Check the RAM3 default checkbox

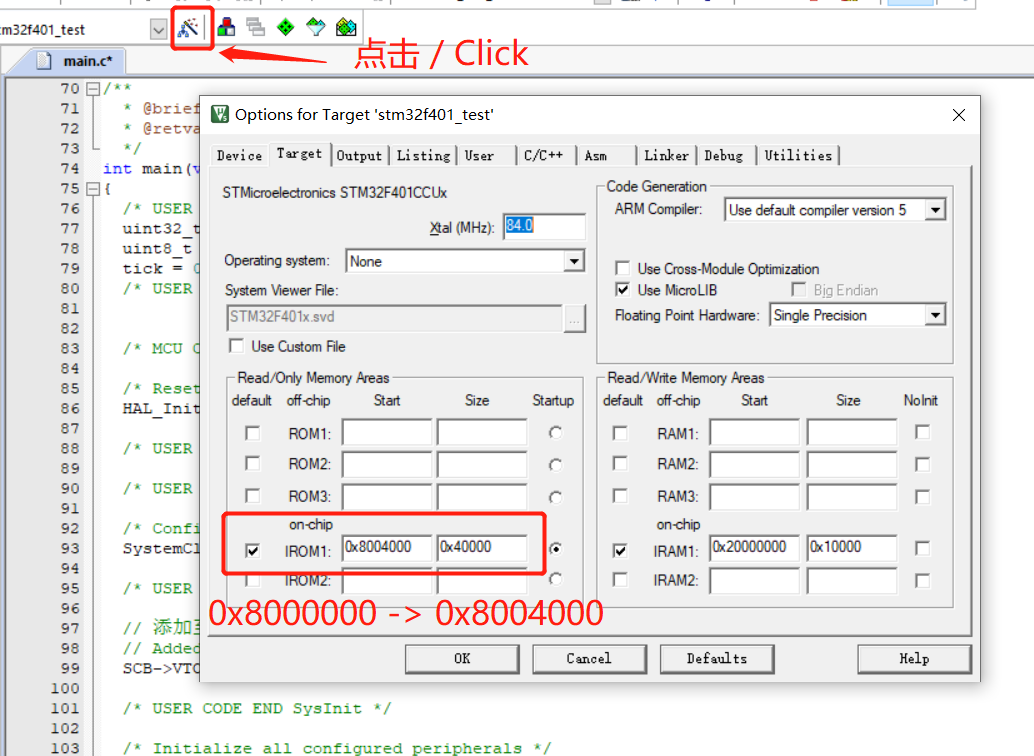619,495
